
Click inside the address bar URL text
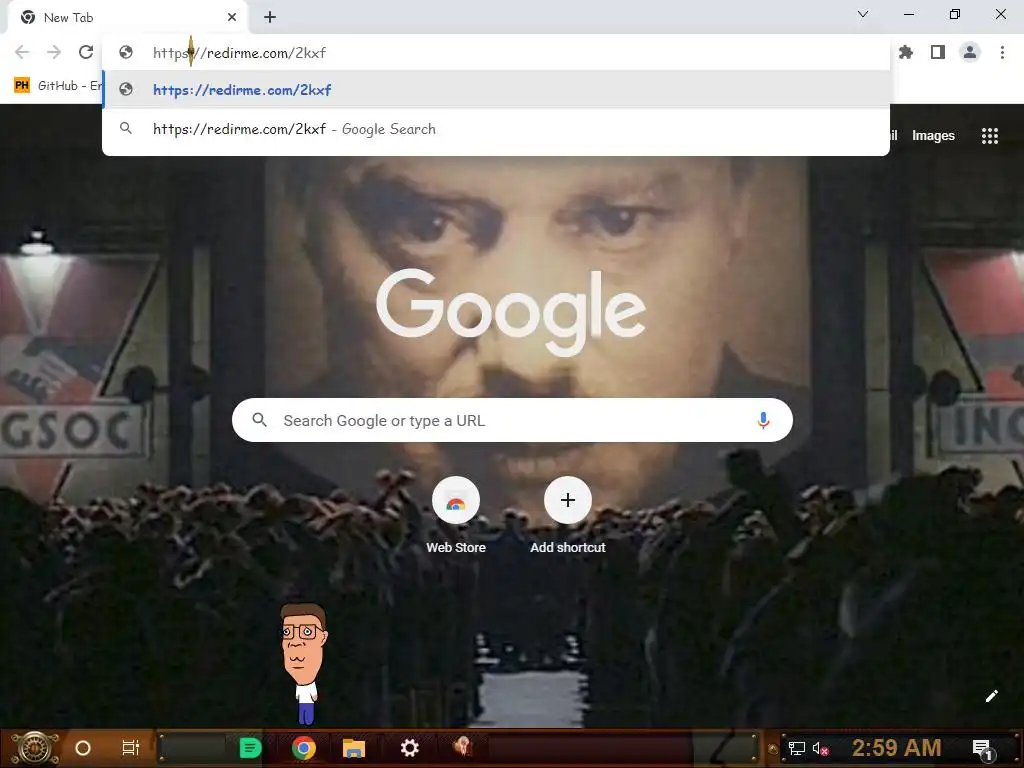(x=240, y=53)
